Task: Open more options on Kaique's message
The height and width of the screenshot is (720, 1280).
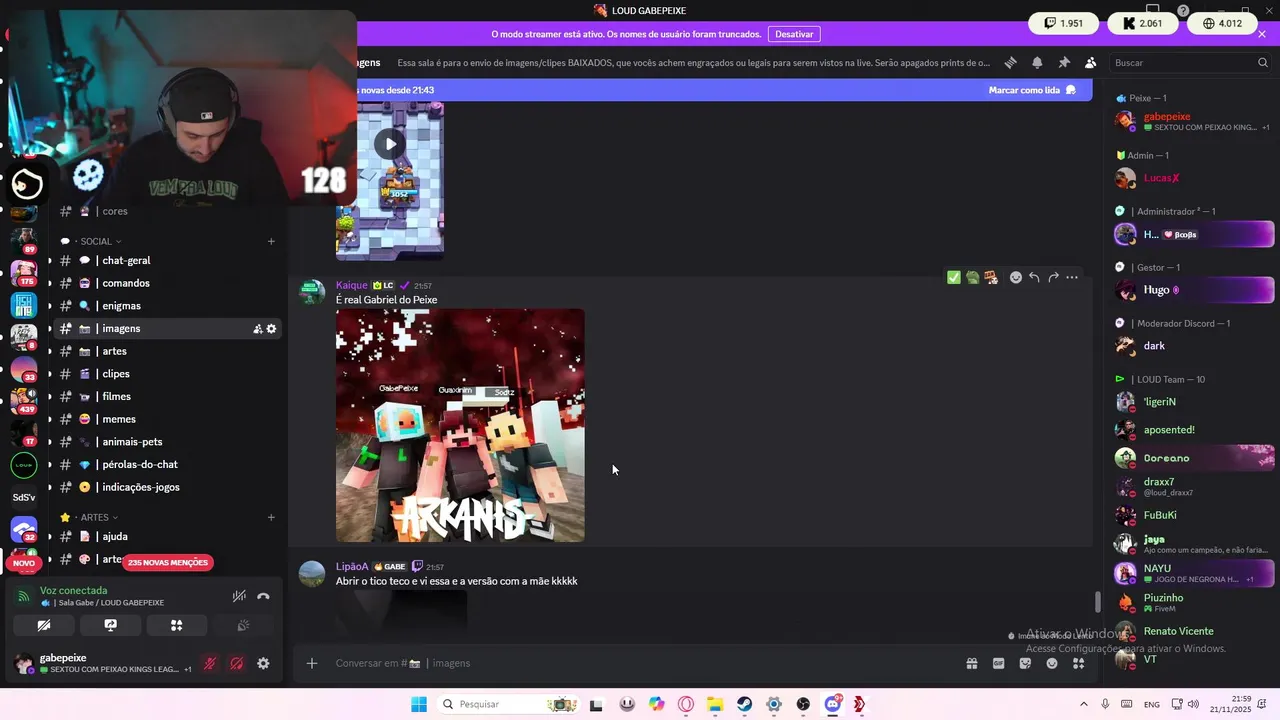Action: tap(1072, 277)
